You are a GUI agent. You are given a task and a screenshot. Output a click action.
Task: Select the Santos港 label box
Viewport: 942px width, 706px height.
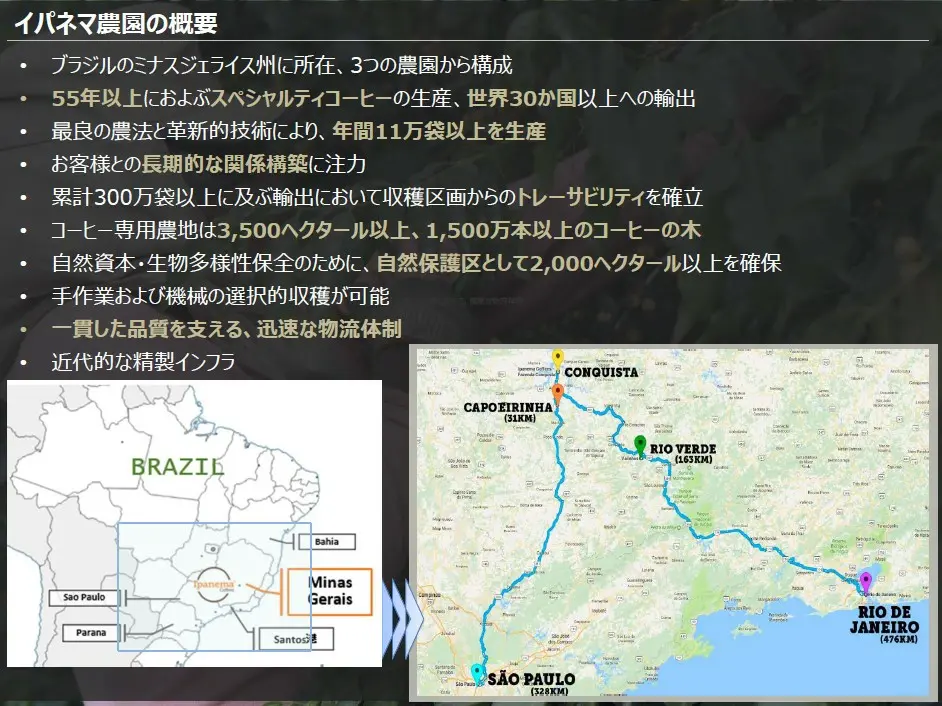(295, 639)
